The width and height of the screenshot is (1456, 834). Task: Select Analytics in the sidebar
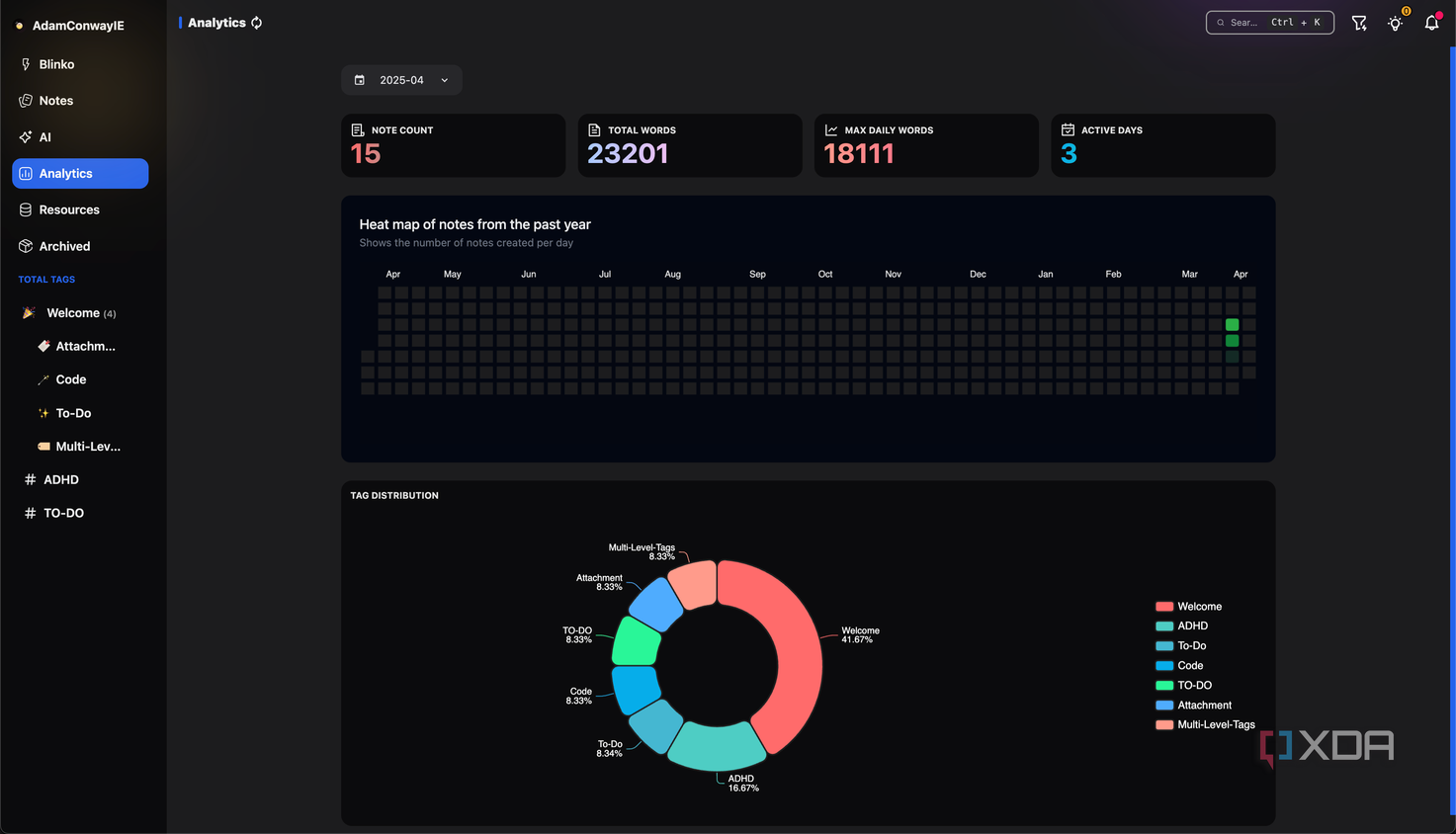click(x=80, y=173)
